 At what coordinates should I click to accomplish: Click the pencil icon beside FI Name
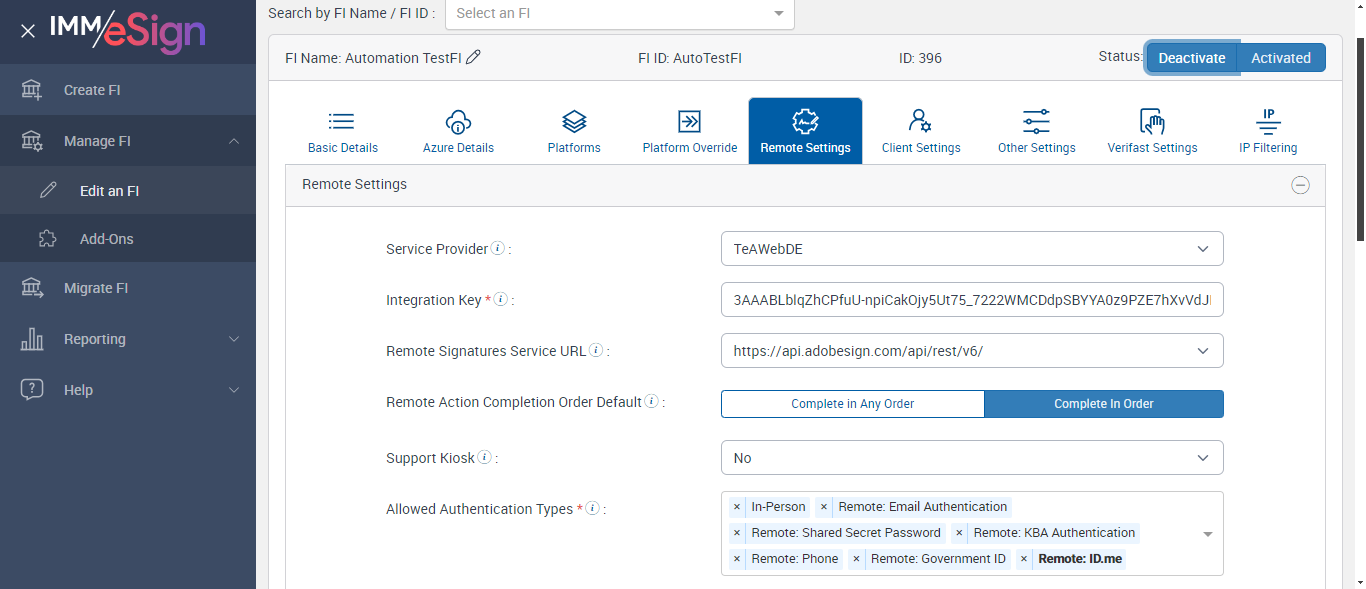click(x=474, y=58)
